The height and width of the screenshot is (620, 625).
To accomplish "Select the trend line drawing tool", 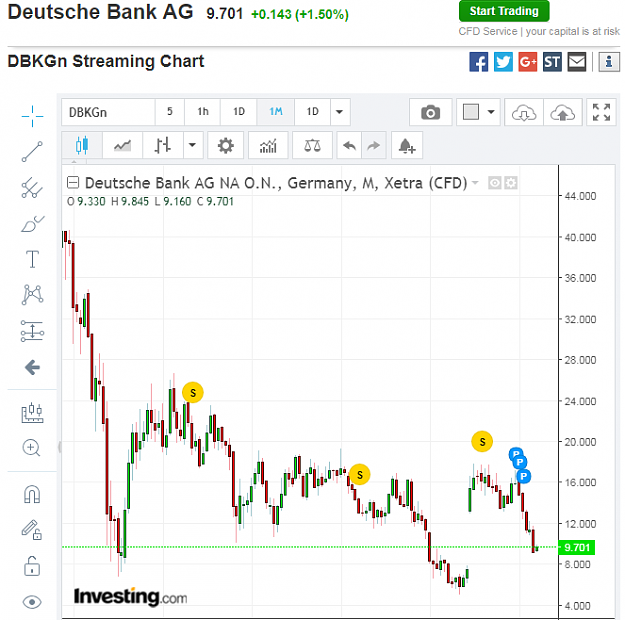I will pyautogui.click(x=32, y=152).
